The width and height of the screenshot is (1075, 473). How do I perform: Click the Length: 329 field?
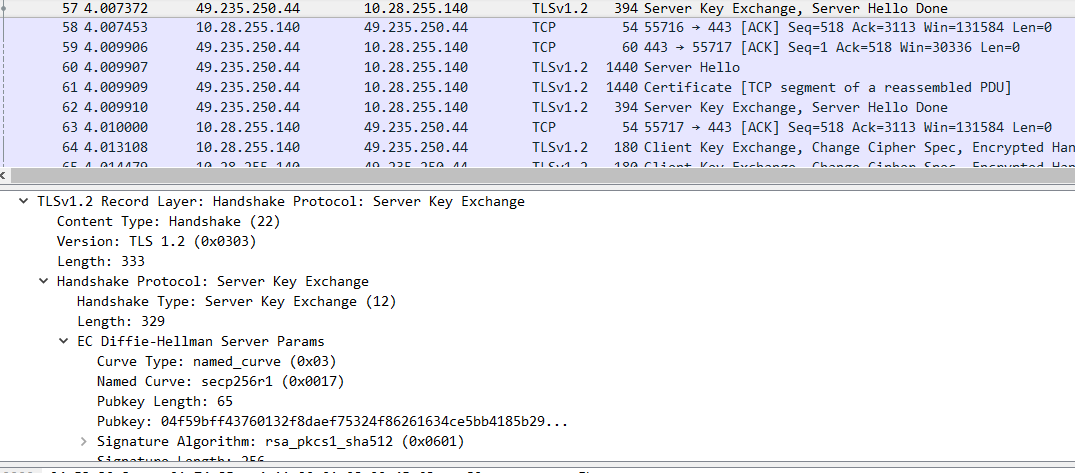coord(120,321)
